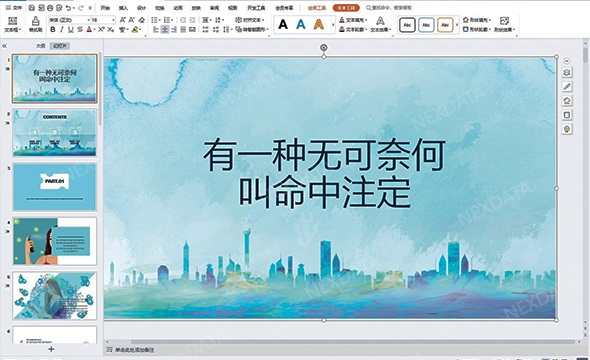The image size is (590, 360).
Task: Open the 插入 (Insert) ribbon tab
Action: click(123, 8)
